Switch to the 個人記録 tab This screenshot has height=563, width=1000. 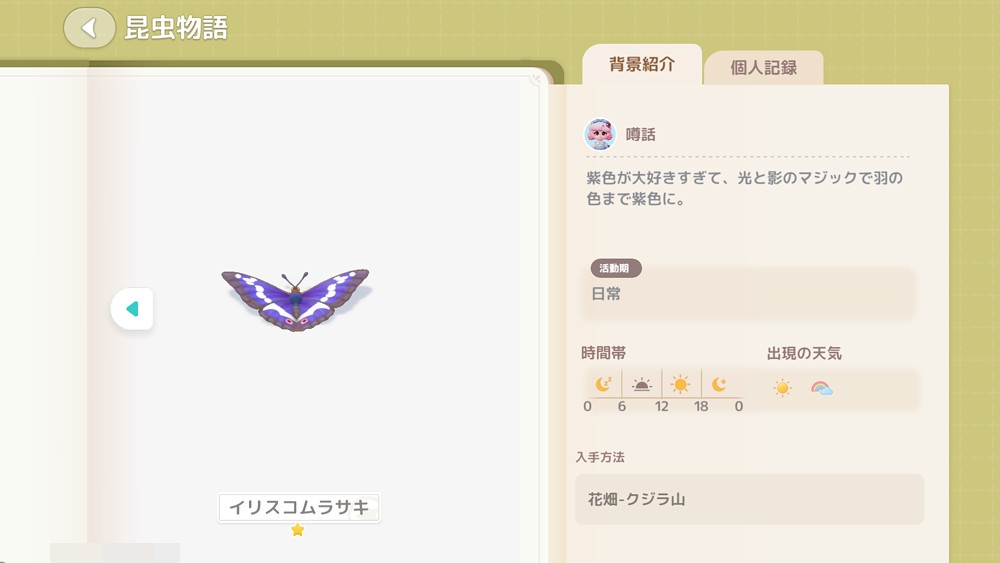[763, 68]
